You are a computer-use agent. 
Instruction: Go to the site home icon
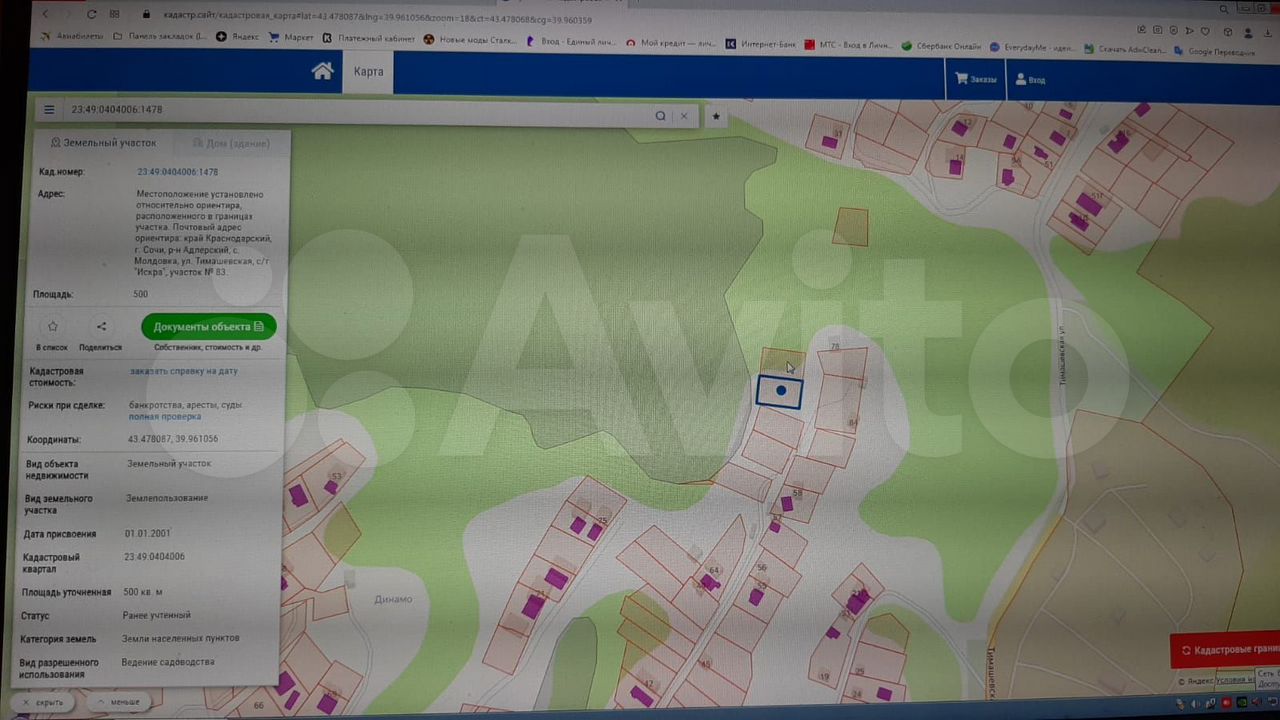tap(322, 71)
